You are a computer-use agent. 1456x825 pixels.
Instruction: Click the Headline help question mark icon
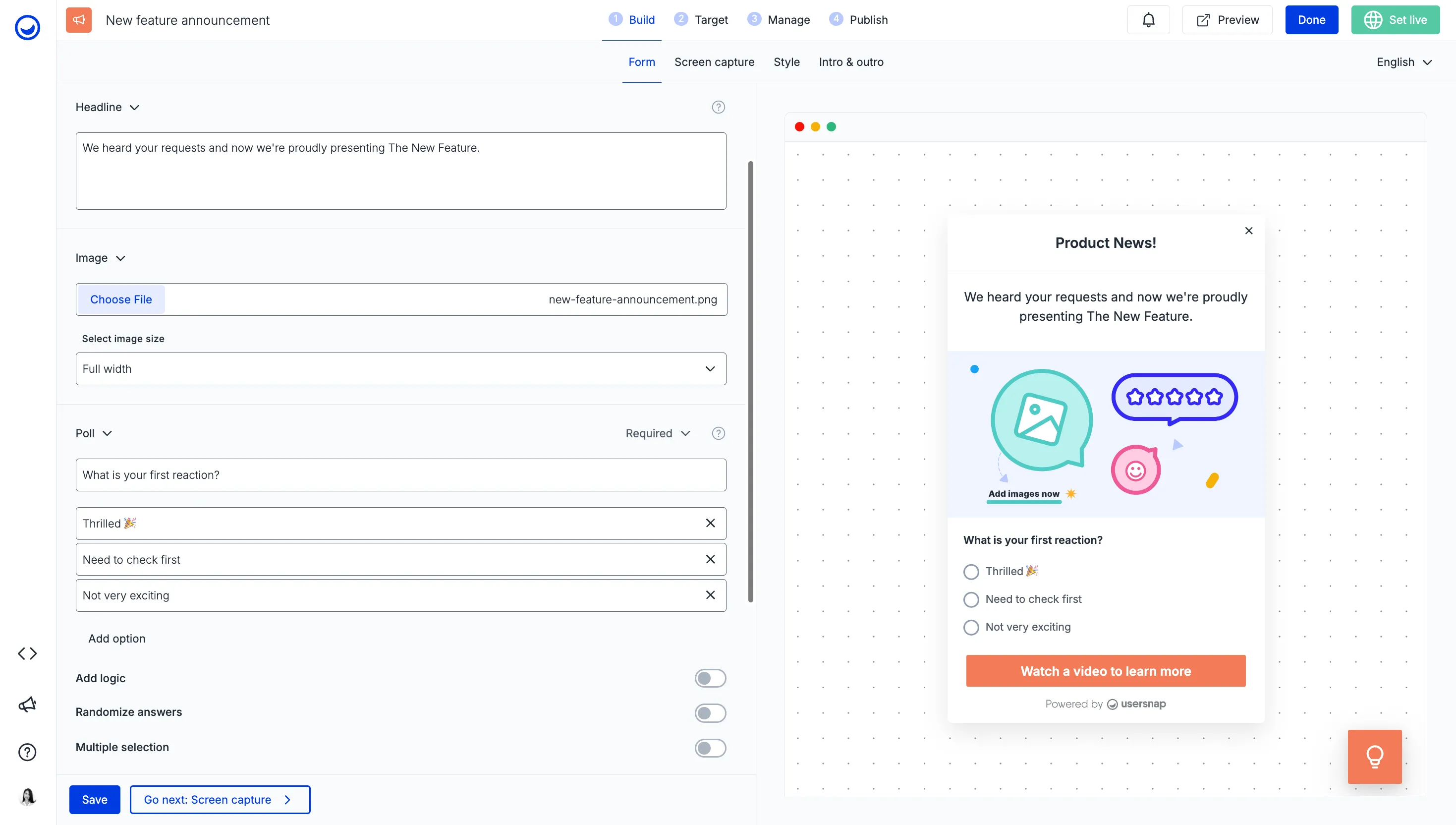pyautogui.click(x=718, y=107)
